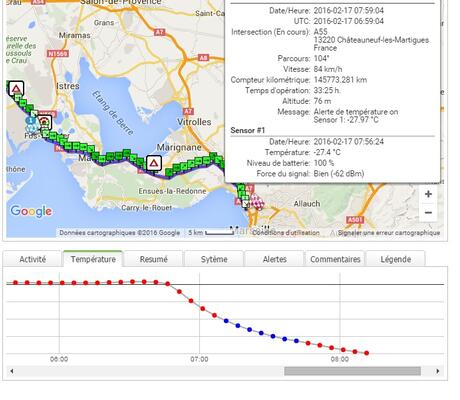Click the chart scroll right arrow
This screenshot has width=460, height=400.
[438, 371]
